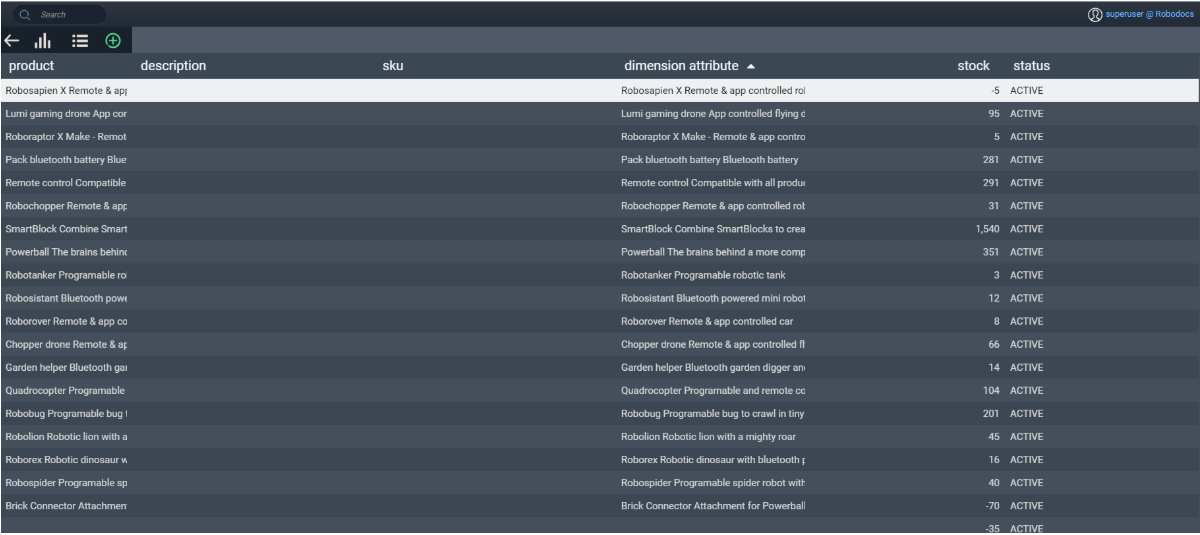The height and width of the screenshot is (535, 1200).
Task: Open superuser @ Robodocs account link
Action: (1150, 15)
